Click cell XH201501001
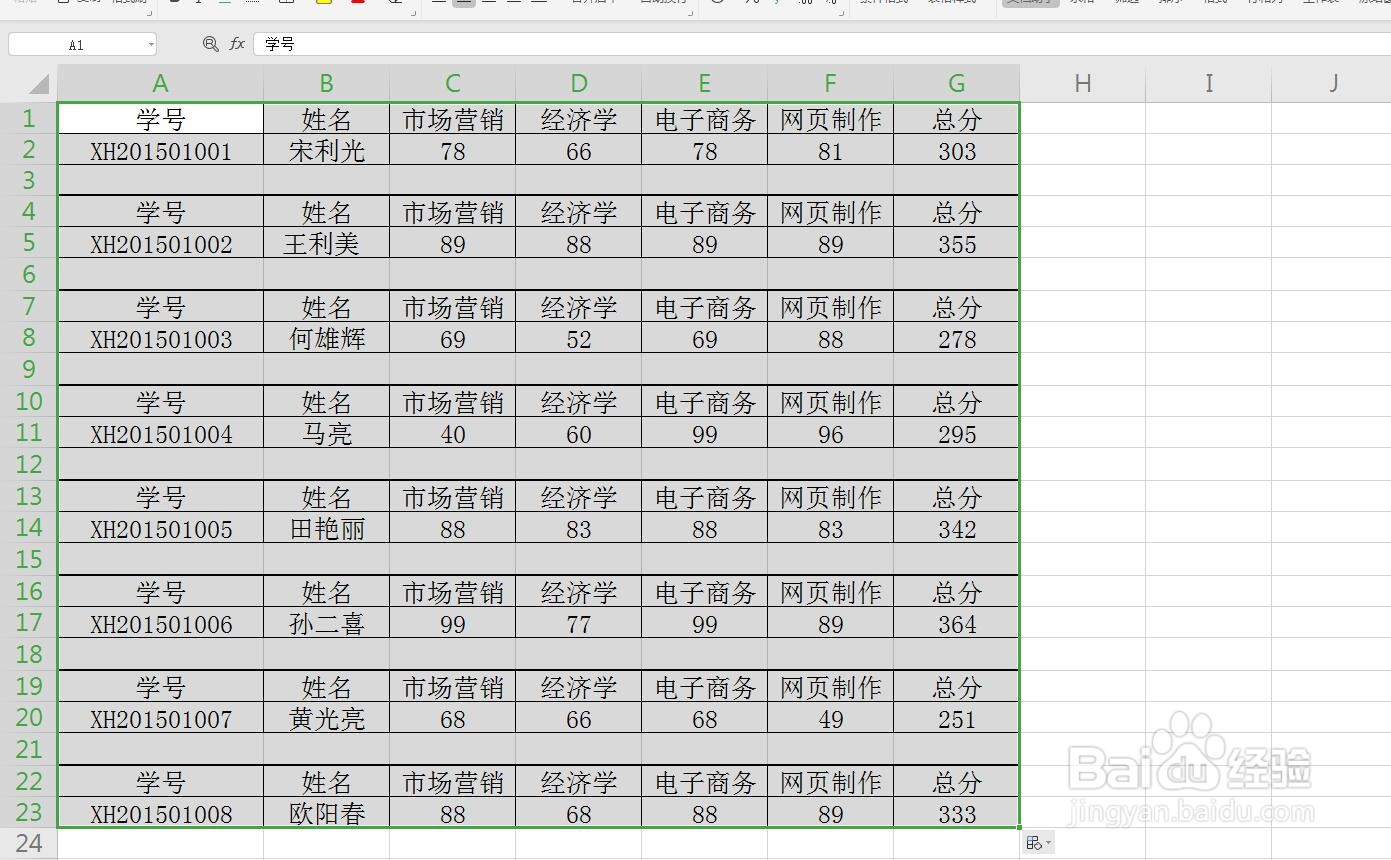This screenshot has width=1391, height=860. pos(161,150)
